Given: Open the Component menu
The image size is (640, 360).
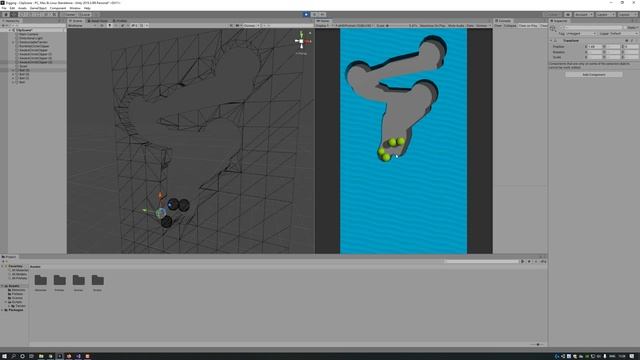Looking at the screenshot, I should pyautogui.click(x=58, y=8).
